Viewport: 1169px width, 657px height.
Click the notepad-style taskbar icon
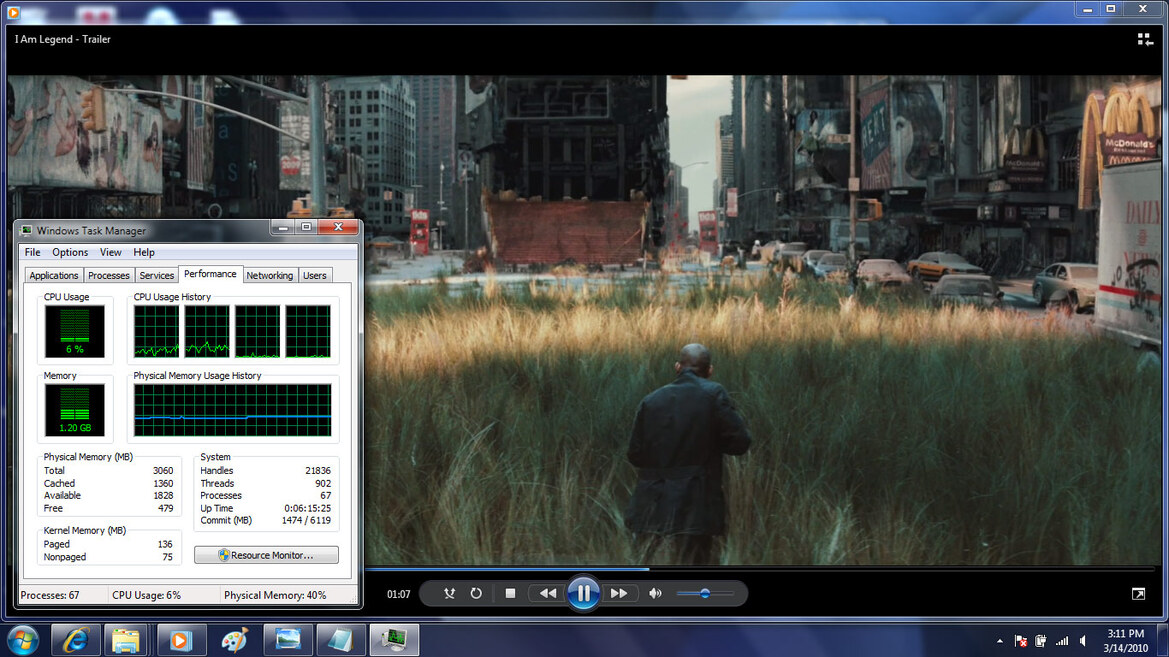point(341,640)
